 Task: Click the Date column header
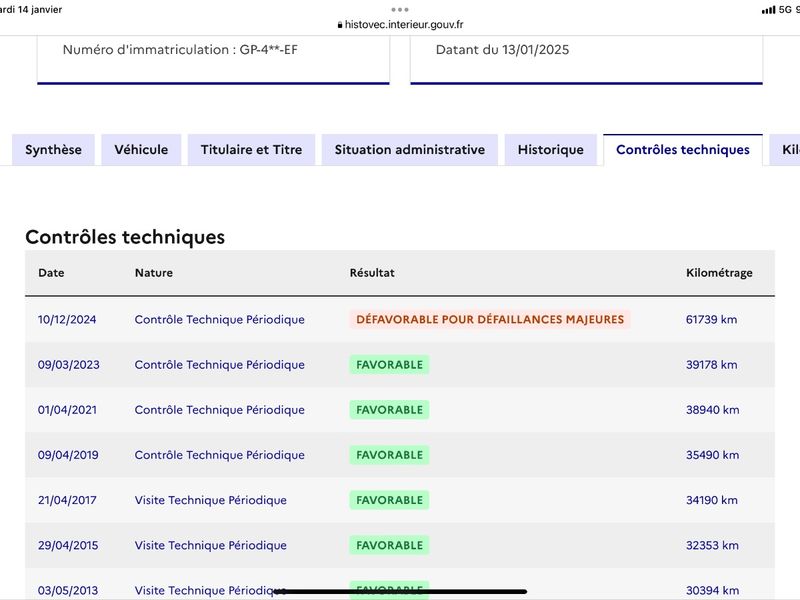[x=51, y=272]
